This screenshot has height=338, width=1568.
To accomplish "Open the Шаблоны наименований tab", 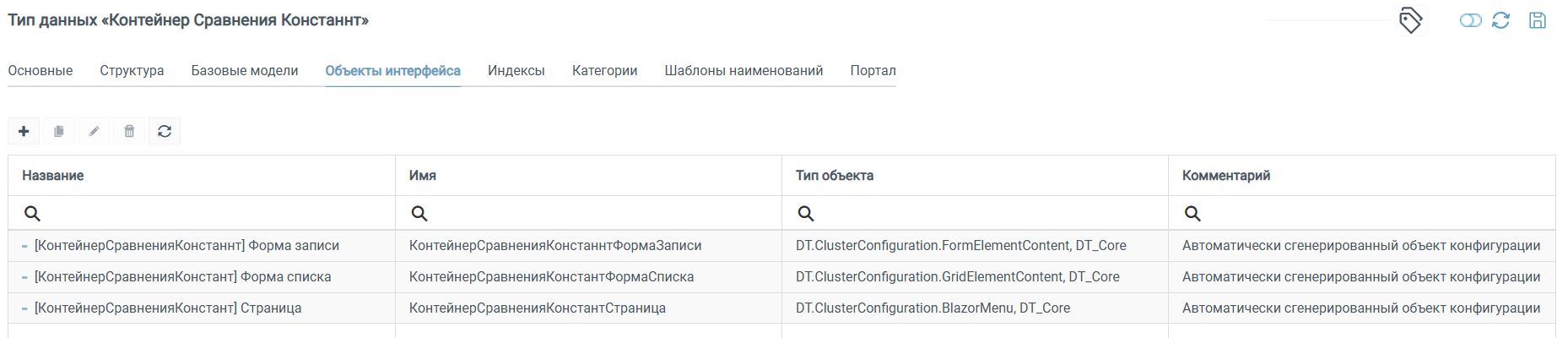I will click(743, 71).
